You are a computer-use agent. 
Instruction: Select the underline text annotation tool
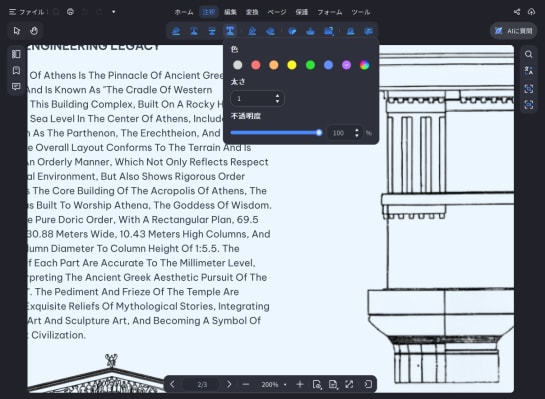[x=194, y=31]
